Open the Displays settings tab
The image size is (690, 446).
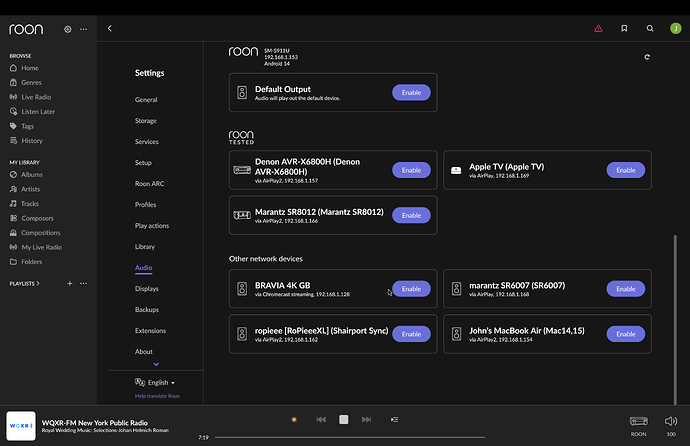click(147, 289)
